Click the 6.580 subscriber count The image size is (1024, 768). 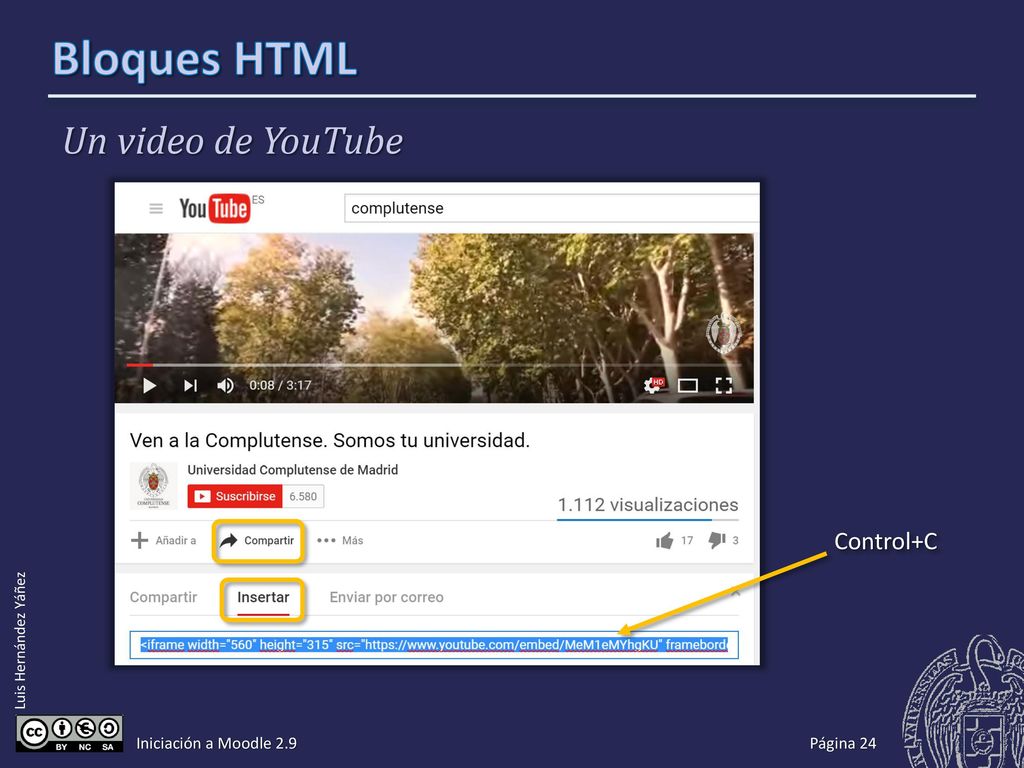click(x=303, y=496)
